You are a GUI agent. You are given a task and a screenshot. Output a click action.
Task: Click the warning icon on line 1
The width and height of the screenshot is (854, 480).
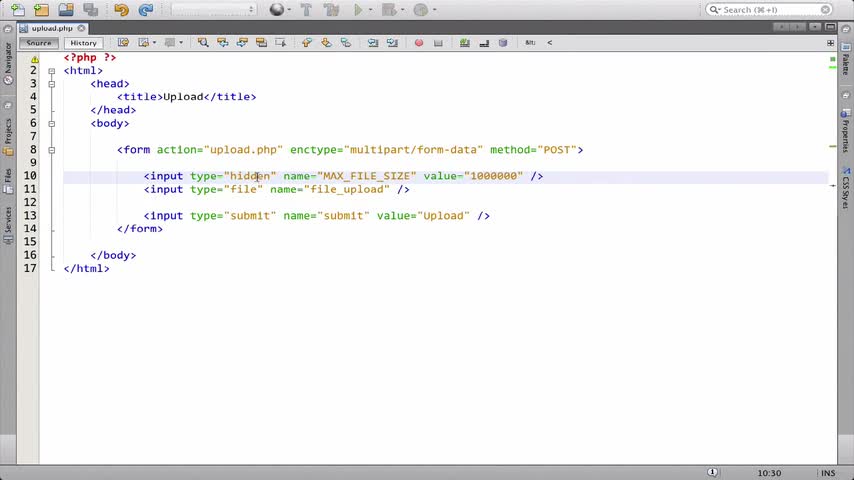pos(34,58)
